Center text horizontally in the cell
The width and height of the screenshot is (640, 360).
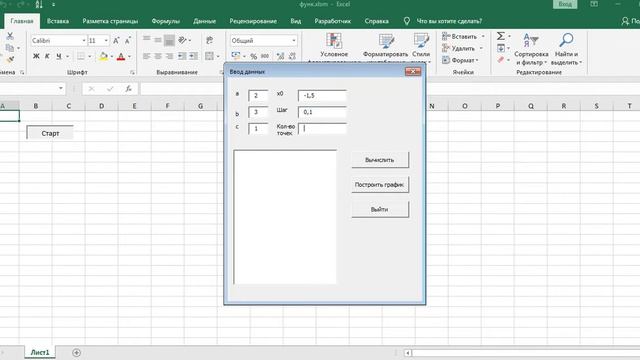pos(158,56)
